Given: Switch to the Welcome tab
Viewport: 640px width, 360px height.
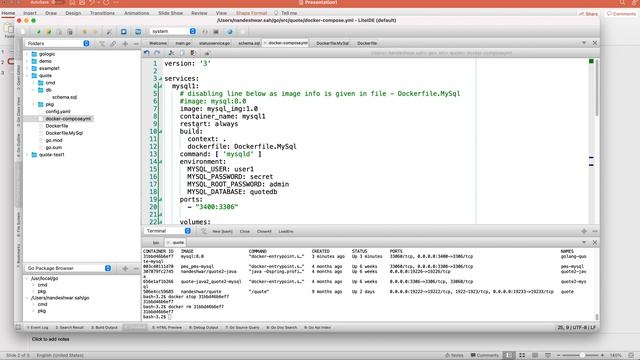Looking at the screenshot, I should click(x=158, y=43).
